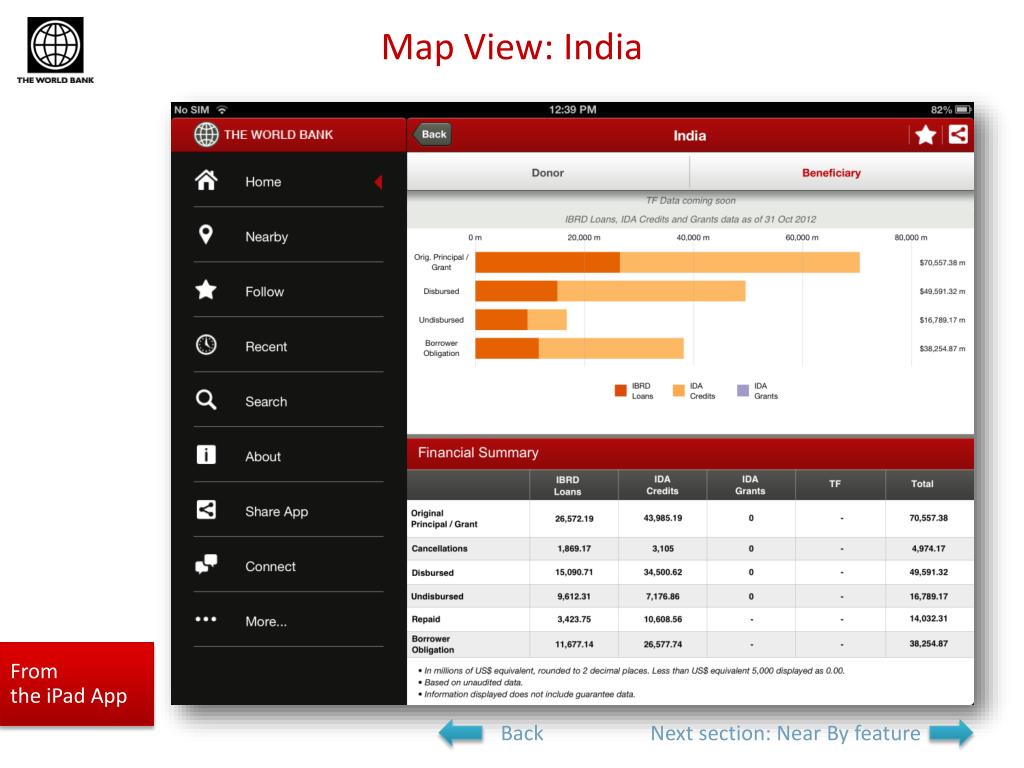
Task: Select the More... menu label
Action: (266, 622)
